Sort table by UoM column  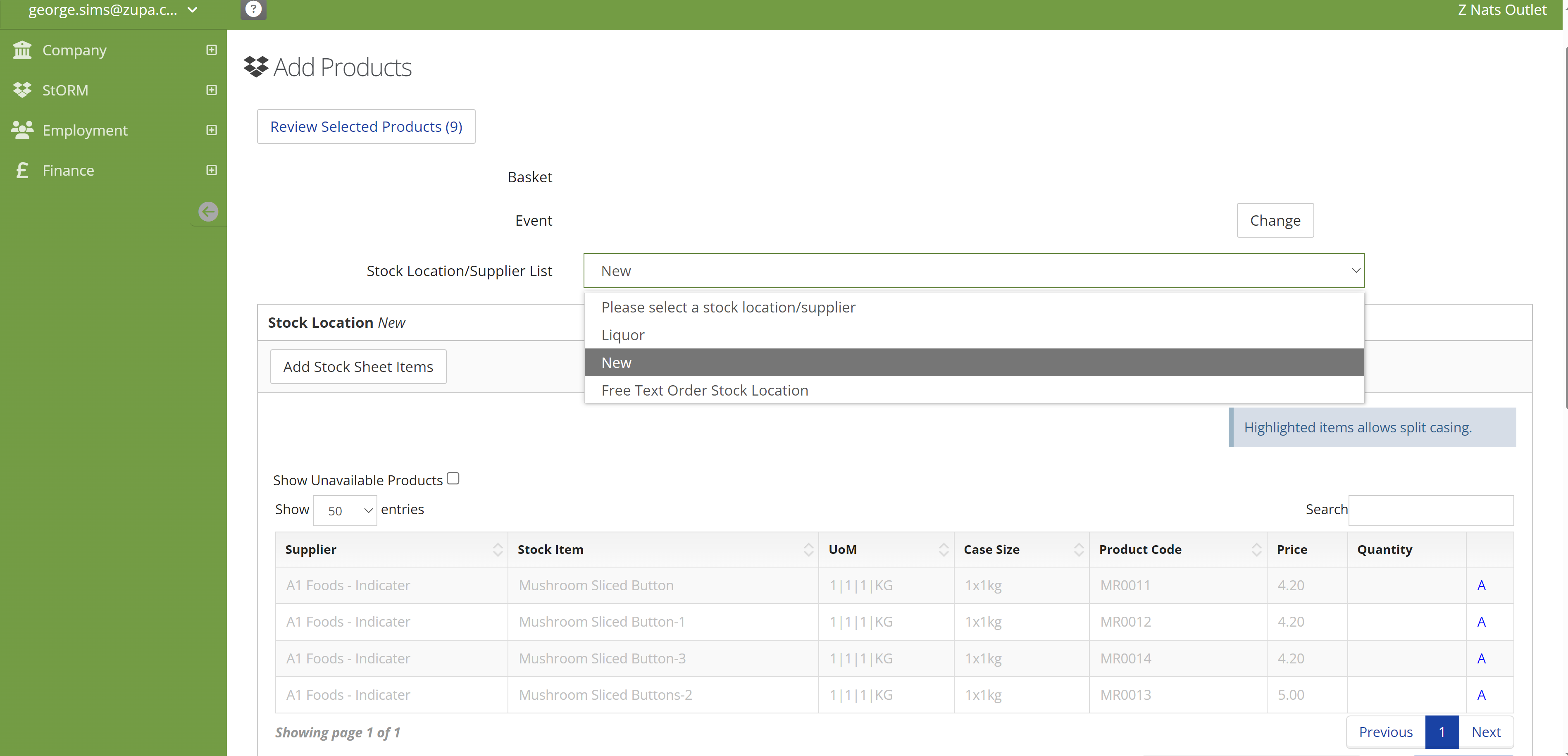click(886, 550)
